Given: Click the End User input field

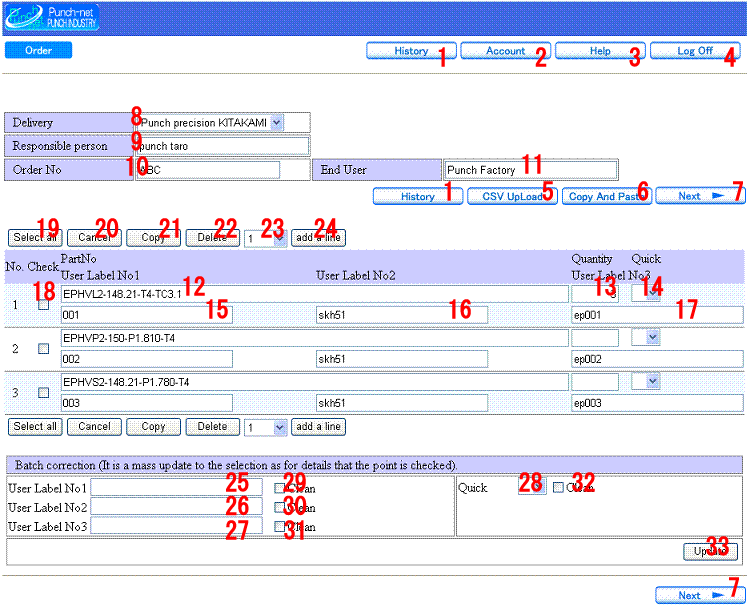Looking at the screenshot, I should (x=531, y=170).
